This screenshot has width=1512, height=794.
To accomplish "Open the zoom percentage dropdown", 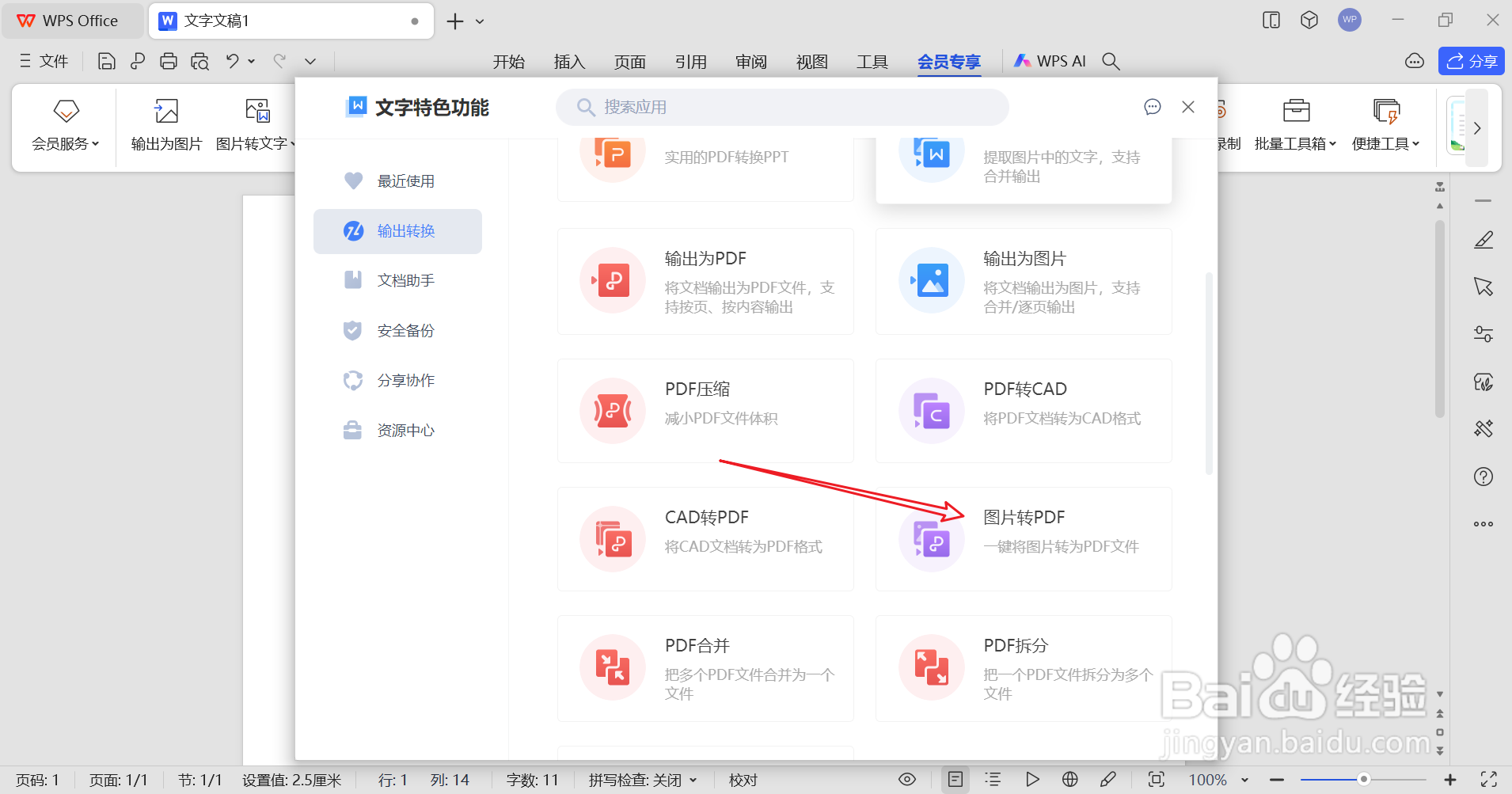I will [x=1245, y=780].
